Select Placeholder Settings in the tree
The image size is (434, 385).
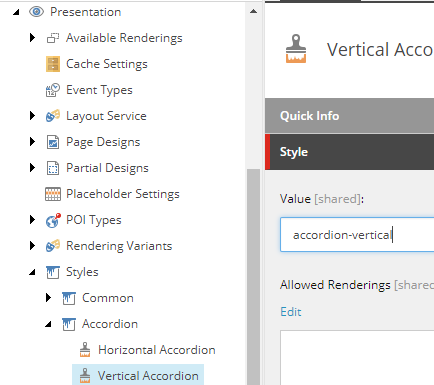(x=123, y=194)
